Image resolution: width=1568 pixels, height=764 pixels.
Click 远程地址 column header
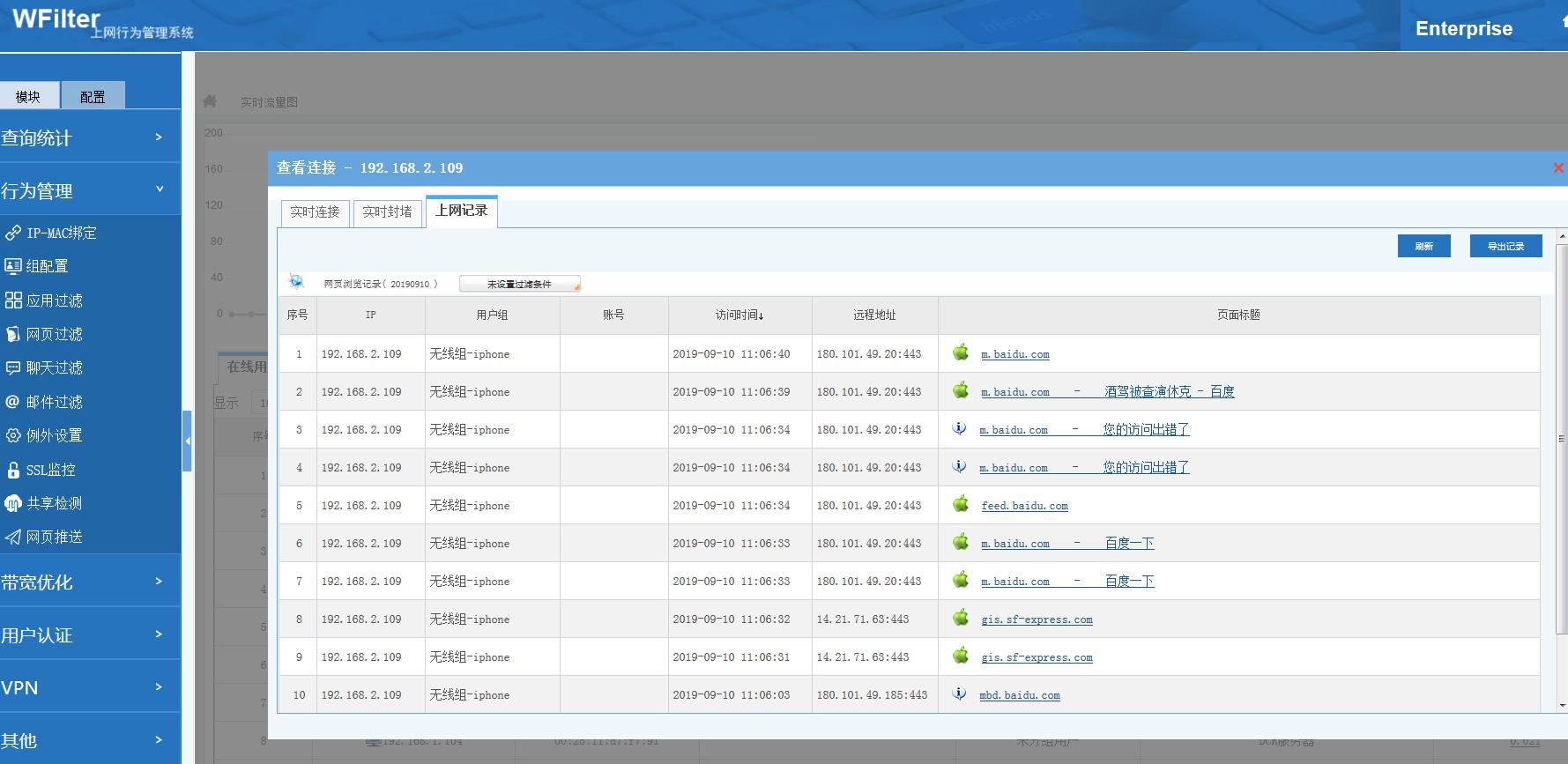874,315
